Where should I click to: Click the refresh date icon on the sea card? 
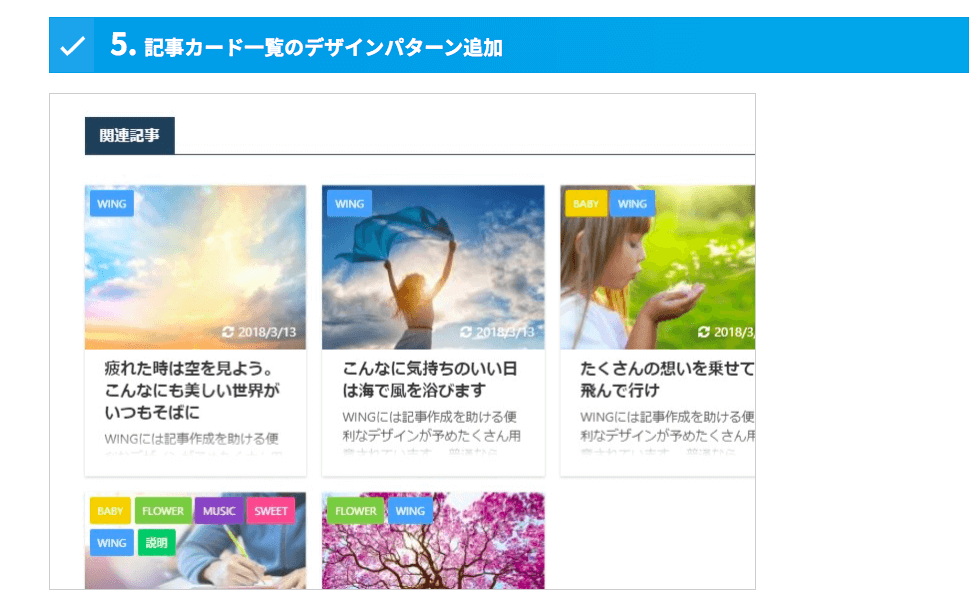(x=466, y=332)
